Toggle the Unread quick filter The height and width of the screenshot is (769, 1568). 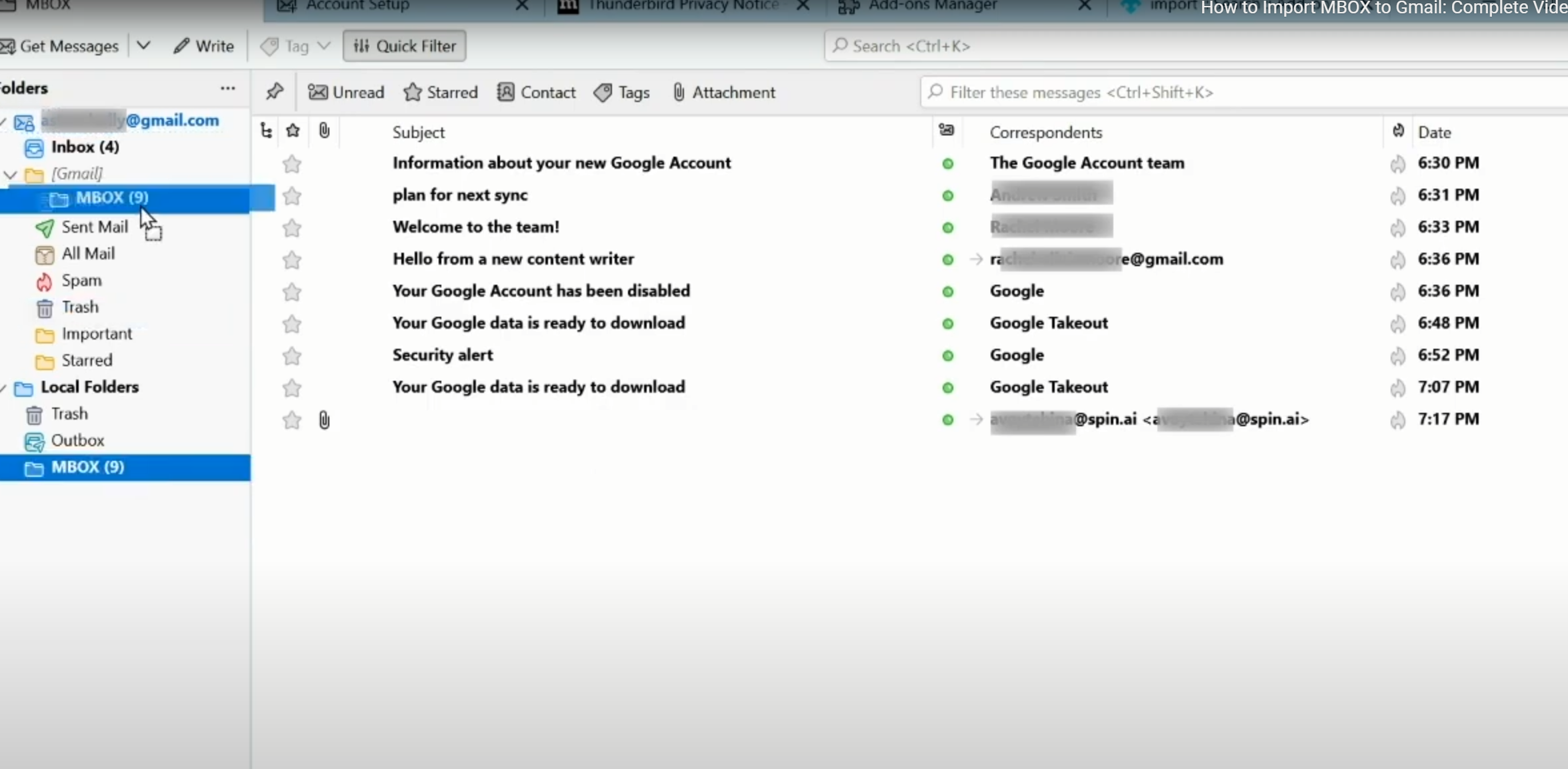(x=346, y=92)
